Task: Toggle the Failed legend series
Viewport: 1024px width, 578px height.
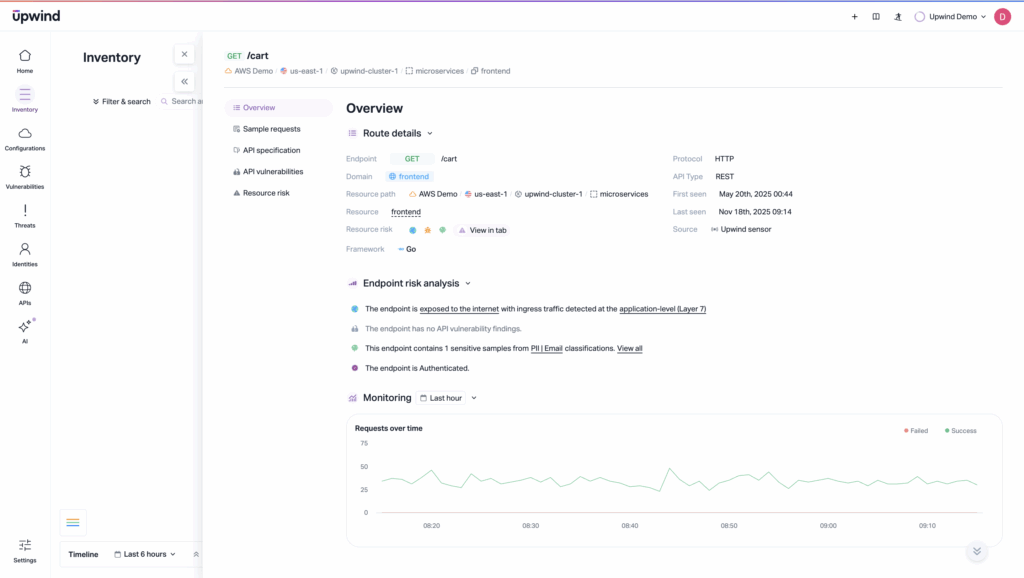Action: (x=916, y=431)
